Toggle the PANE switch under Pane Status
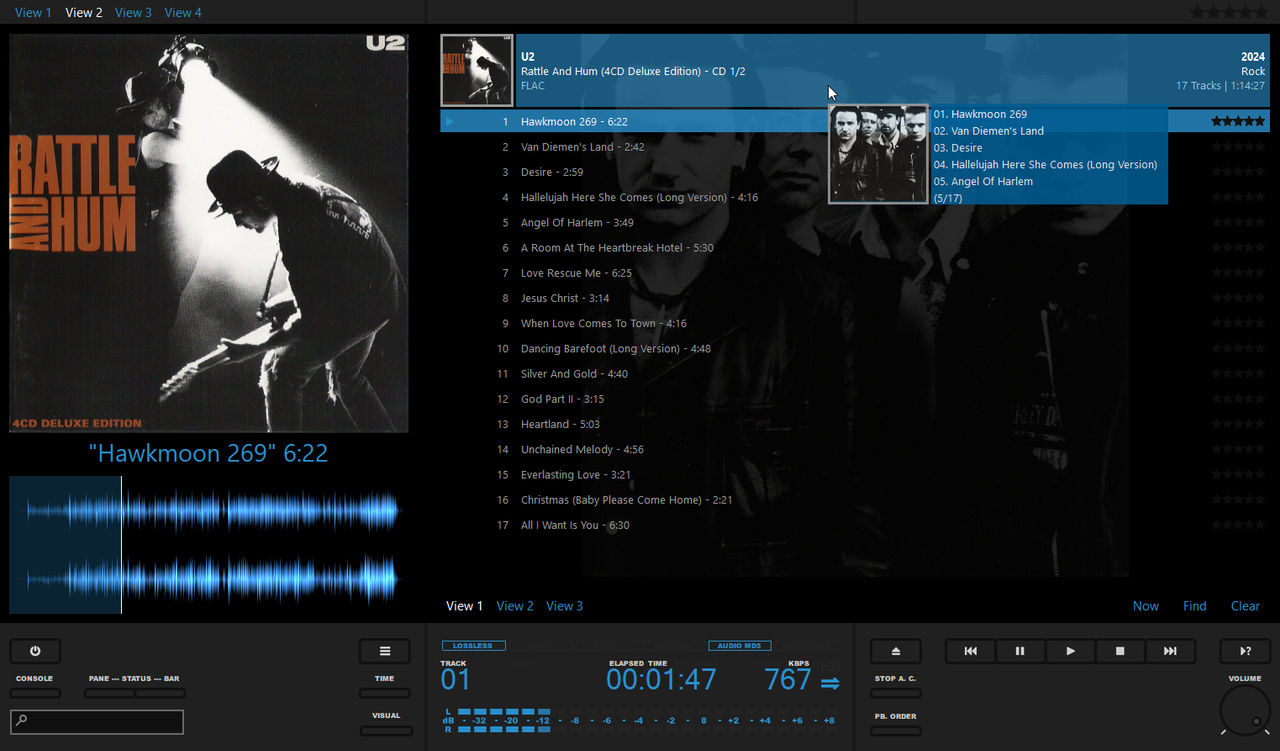 (x=110, y=693)
